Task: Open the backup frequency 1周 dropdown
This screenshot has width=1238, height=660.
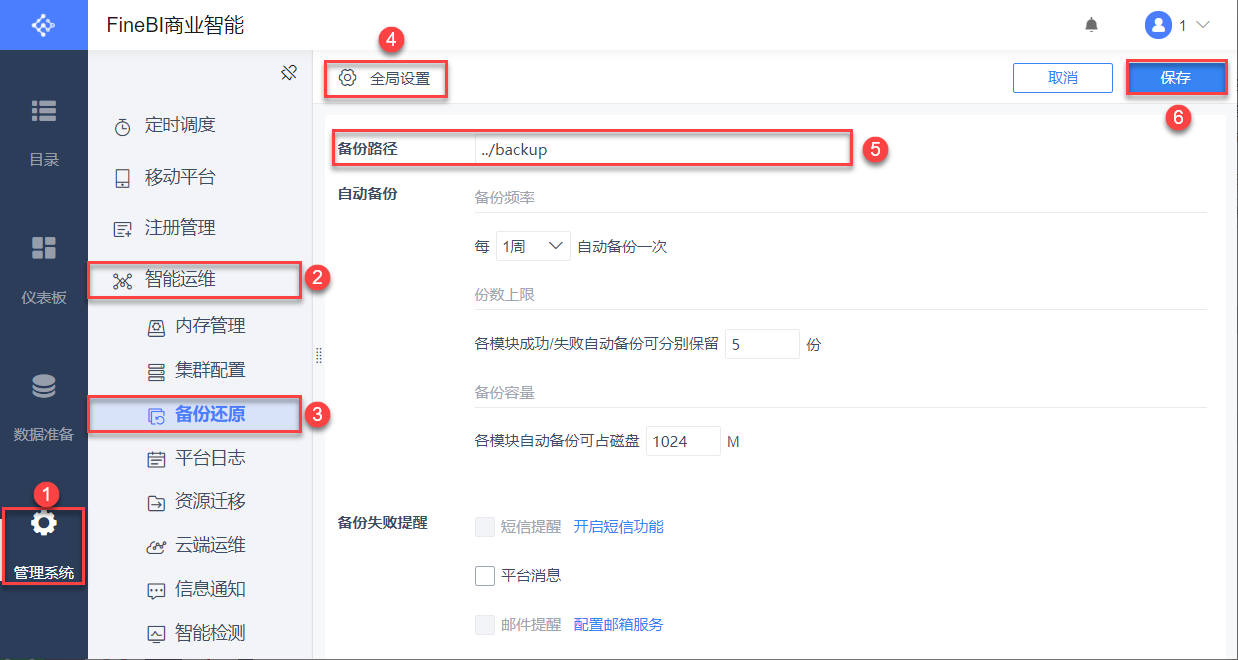Action: (x=533, y=246)
